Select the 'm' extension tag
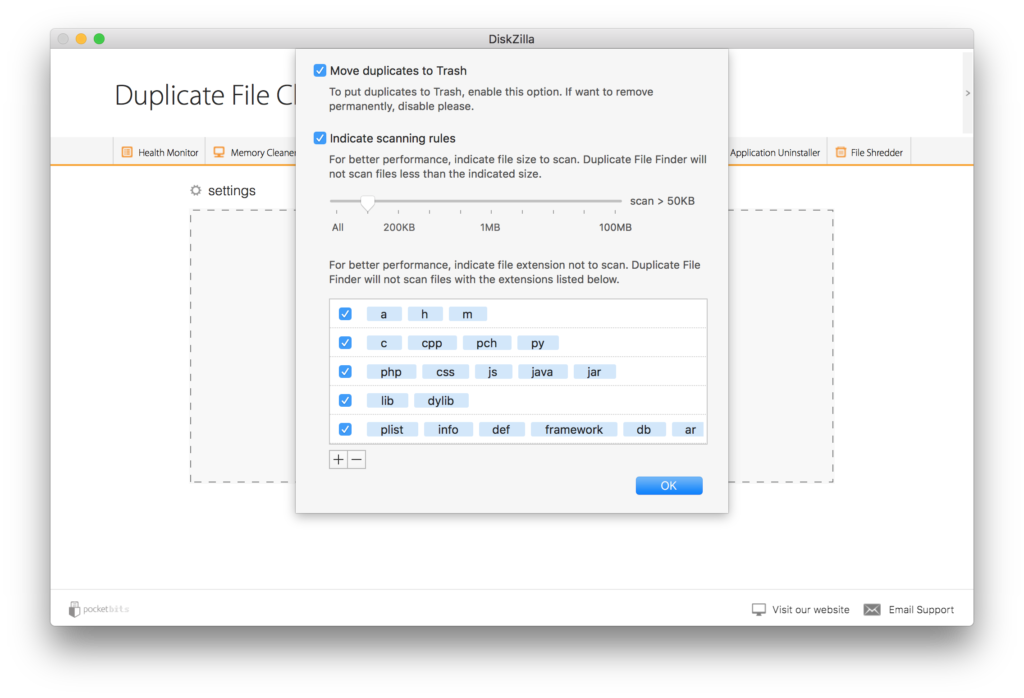This screenshot has height=698, width=1024. tap(468, 314)
